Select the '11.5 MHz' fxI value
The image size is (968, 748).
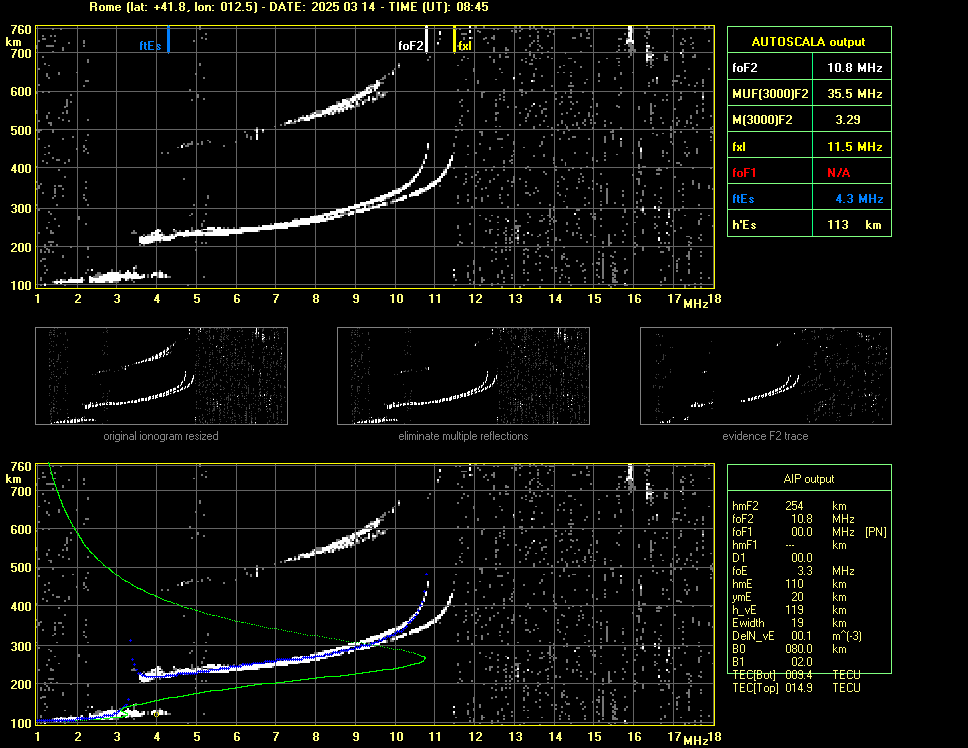pos(854,147)
